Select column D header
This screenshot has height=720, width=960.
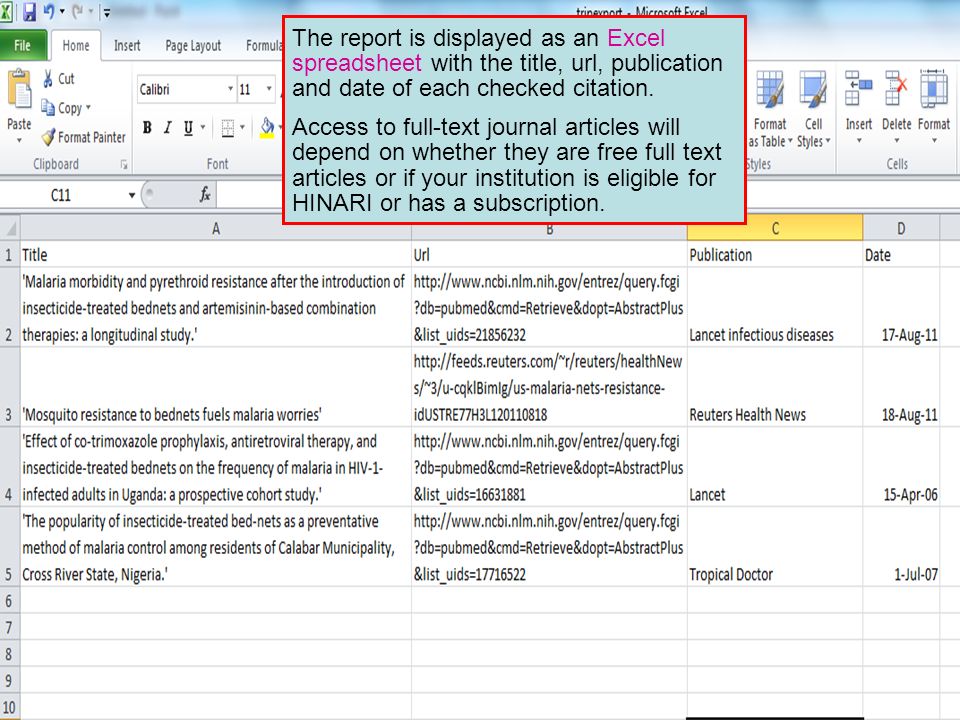[901, 228]
